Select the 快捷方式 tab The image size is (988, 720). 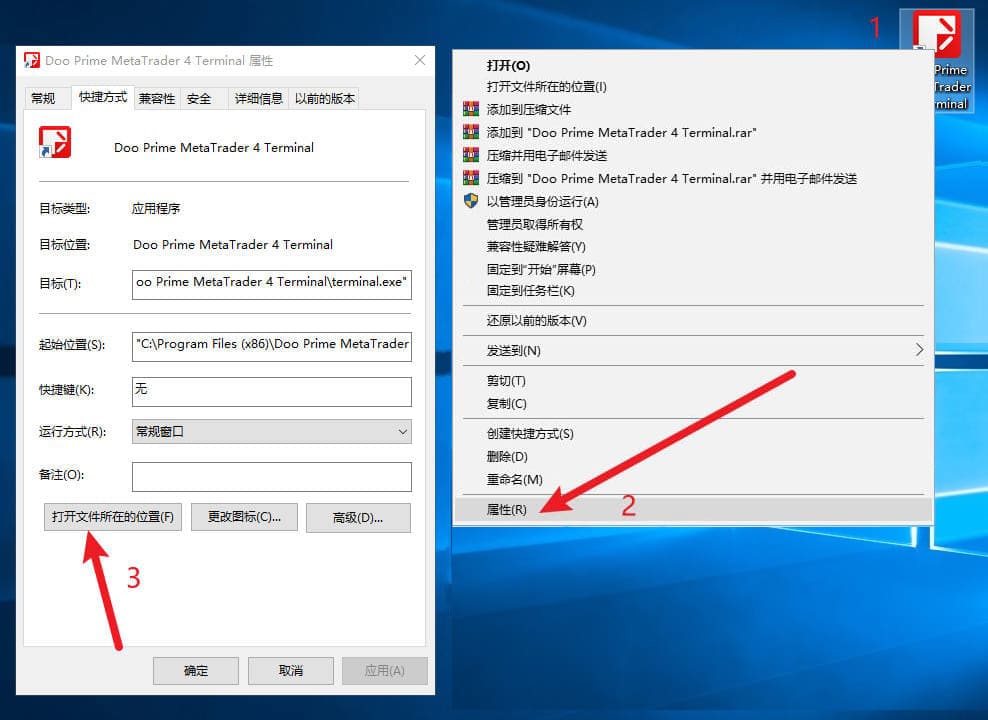pos(103,97)
